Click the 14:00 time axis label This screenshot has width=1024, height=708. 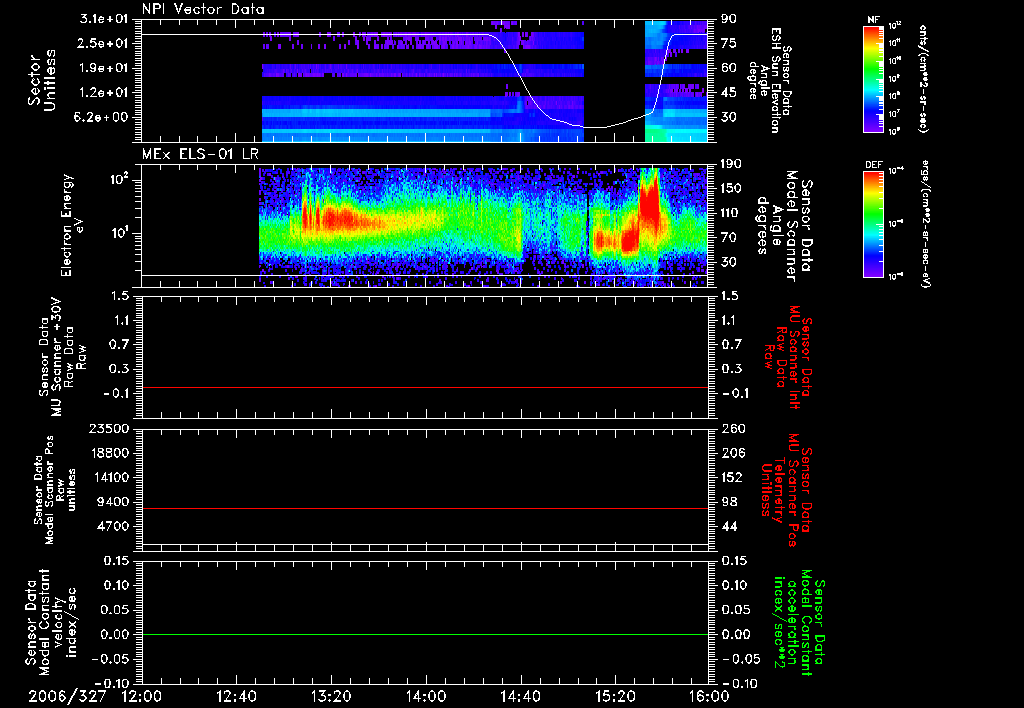coord(426,696)
